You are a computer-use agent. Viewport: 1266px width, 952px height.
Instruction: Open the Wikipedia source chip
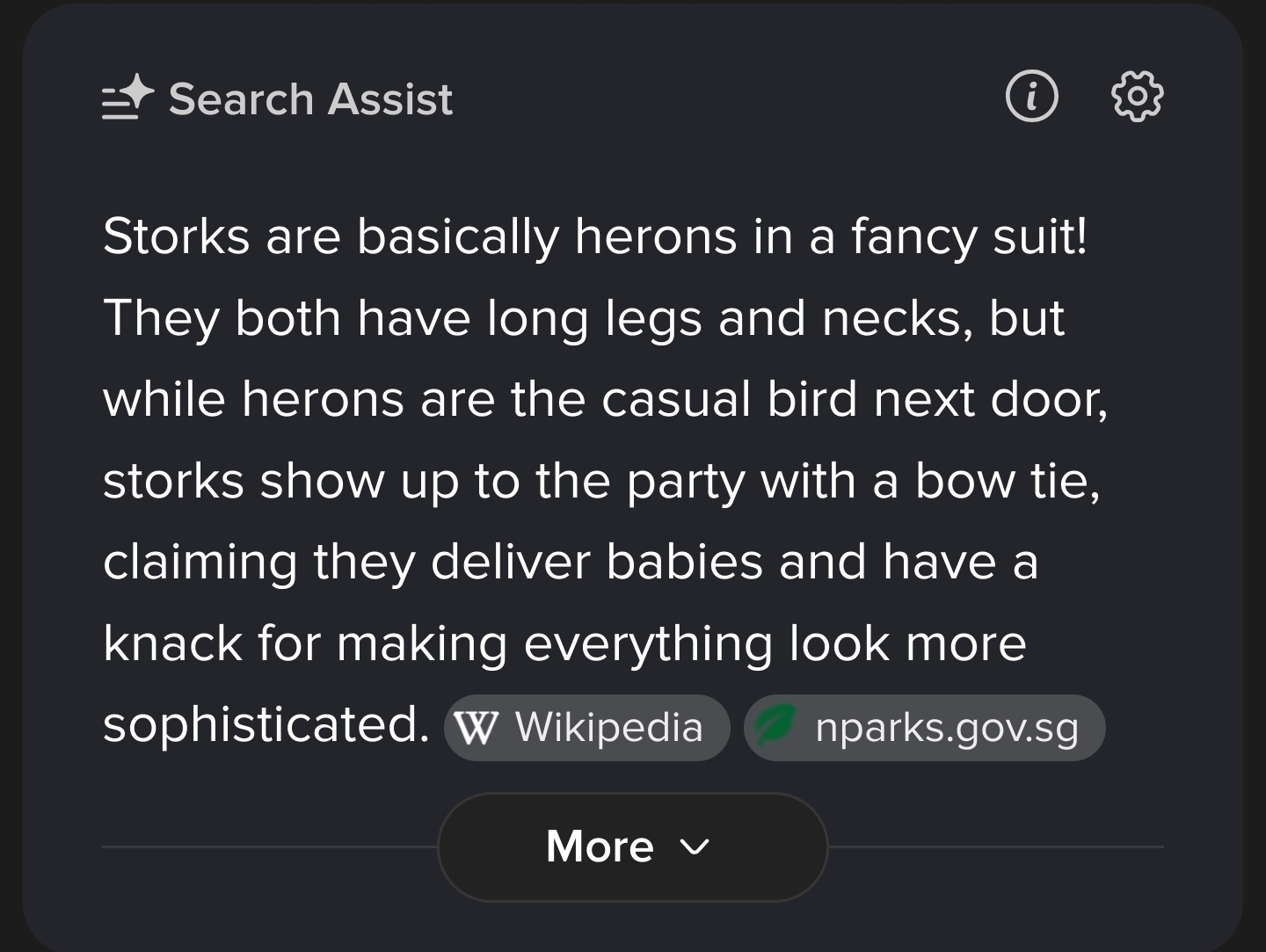click(x=586, y=728)
